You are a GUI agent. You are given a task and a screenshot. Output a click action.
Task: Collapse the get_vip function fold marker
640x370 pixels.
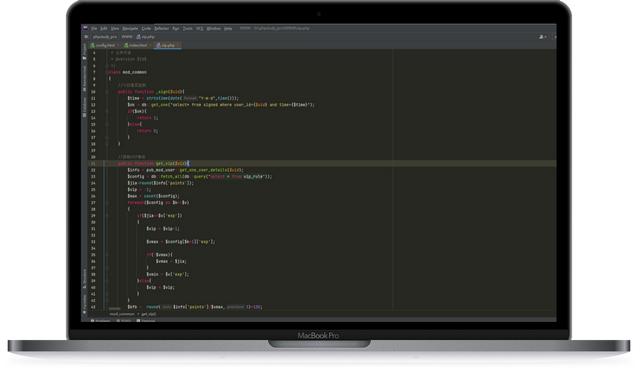point(107,164)
